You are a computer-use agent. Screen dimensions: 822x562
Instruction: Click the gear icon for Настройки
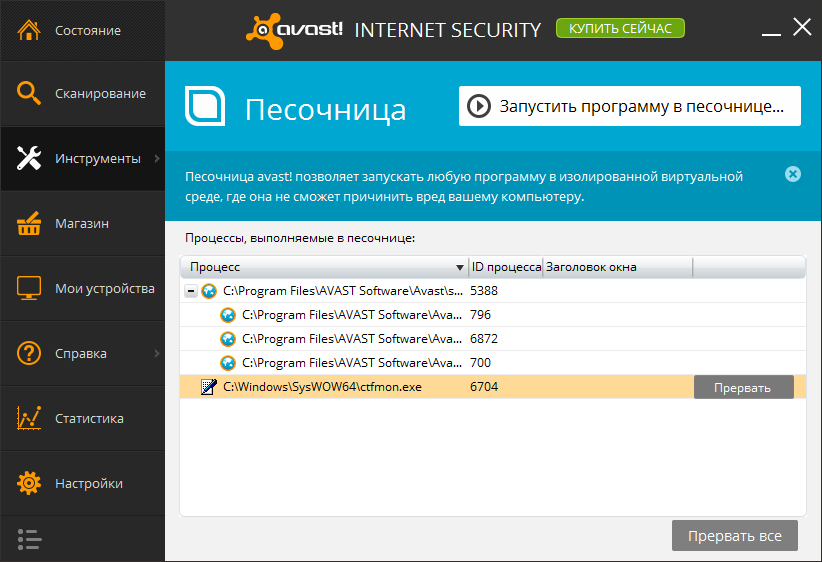click(x=29, y=483)
